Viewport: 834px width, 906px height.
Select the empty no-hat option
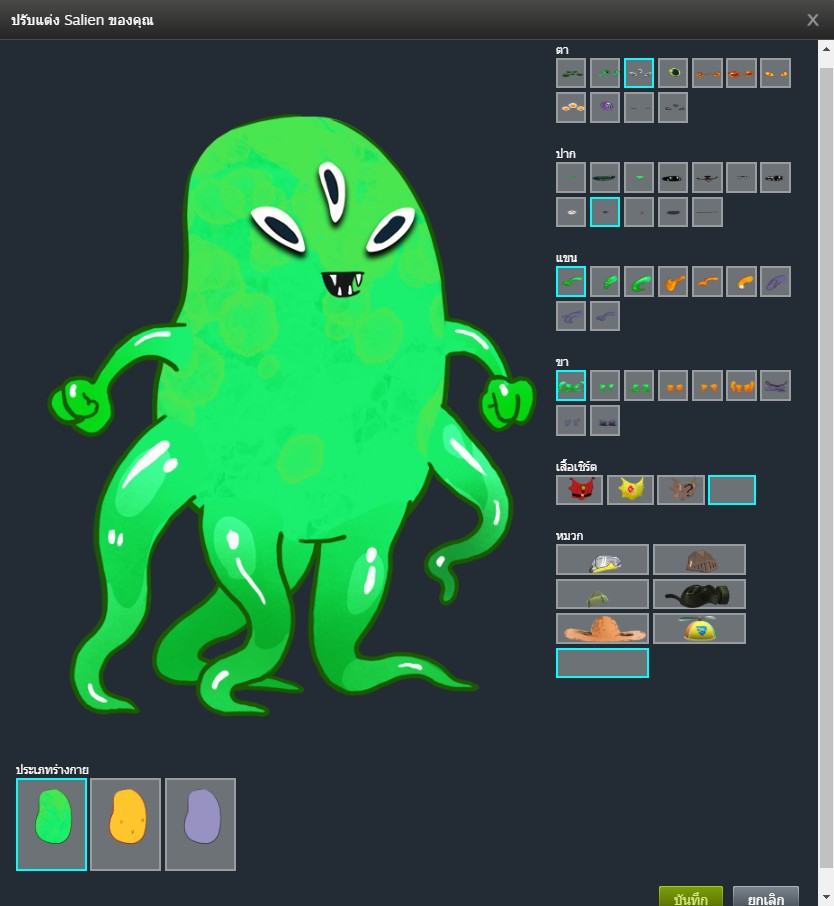coord(602,663)
